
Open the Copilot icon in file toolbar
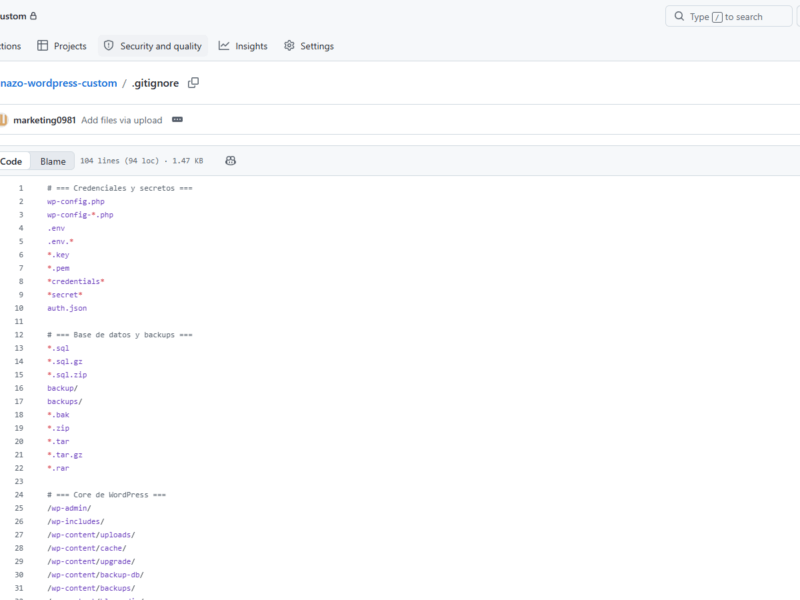(231, 161)
